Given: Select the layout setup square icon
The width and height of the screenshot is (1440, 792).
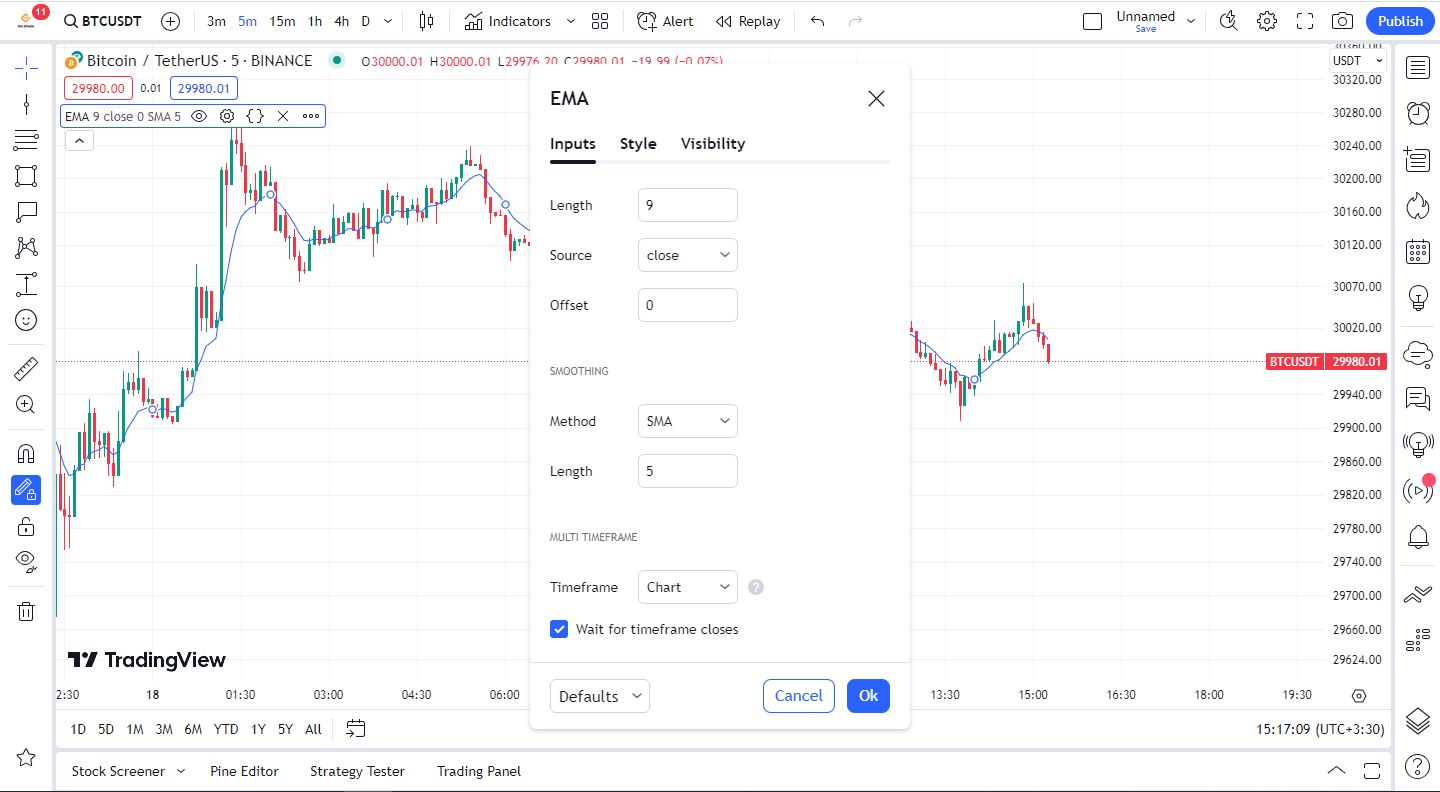Looking at the screenshot, I should click(1093, 21).
